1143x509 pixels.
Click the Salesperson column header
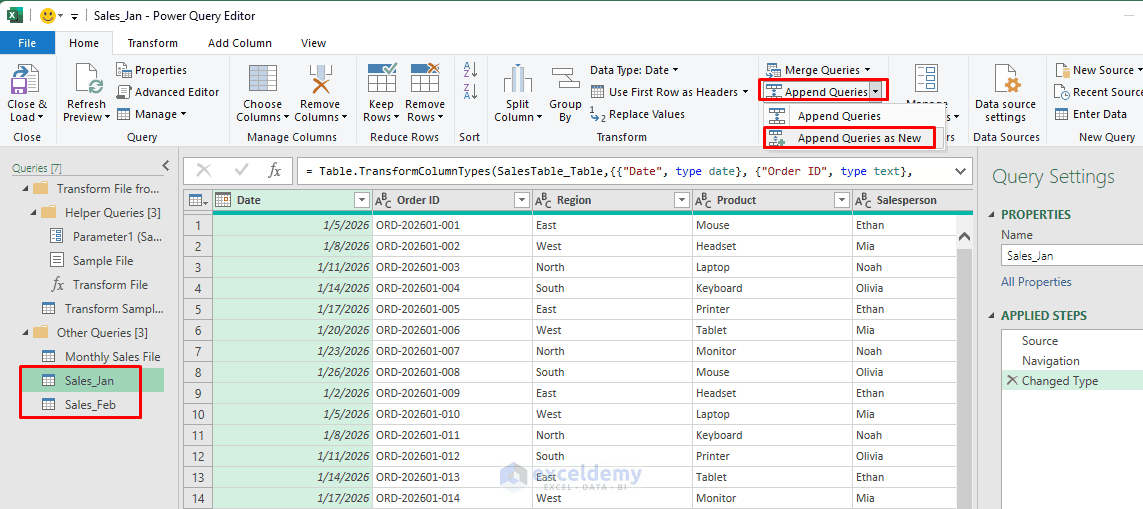906,200
